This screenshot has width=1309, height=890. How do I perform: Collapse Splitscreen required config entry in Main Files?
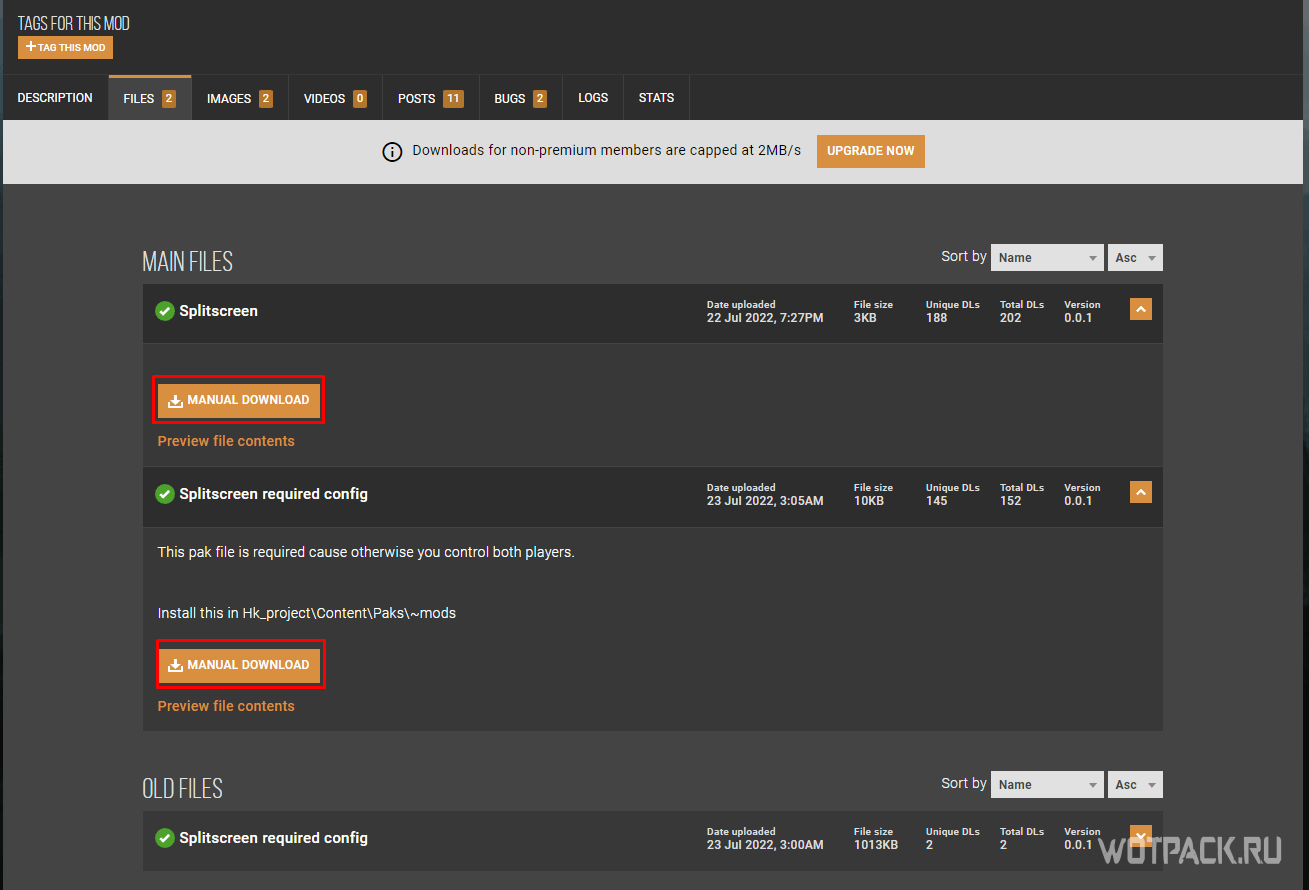tap(1140, 492)
